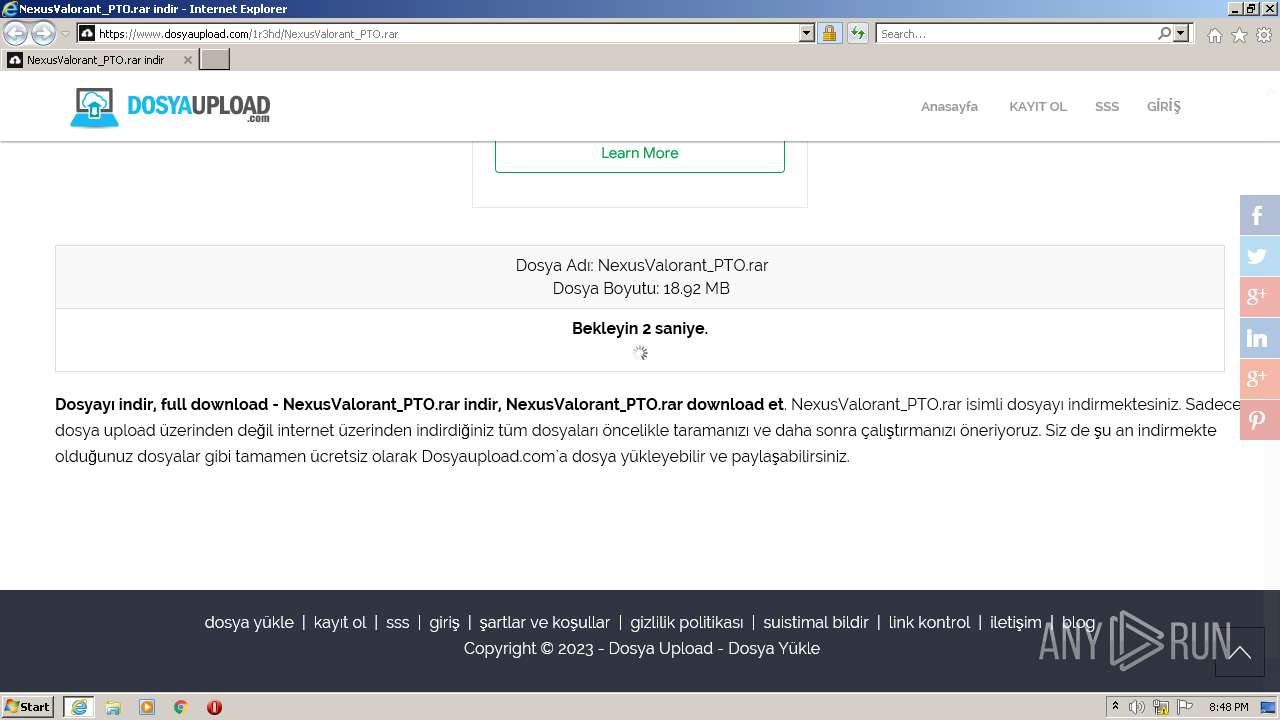Open the recent pages dropdown arrow
This screenshot has height=720, width=1280.
[65, 34]
